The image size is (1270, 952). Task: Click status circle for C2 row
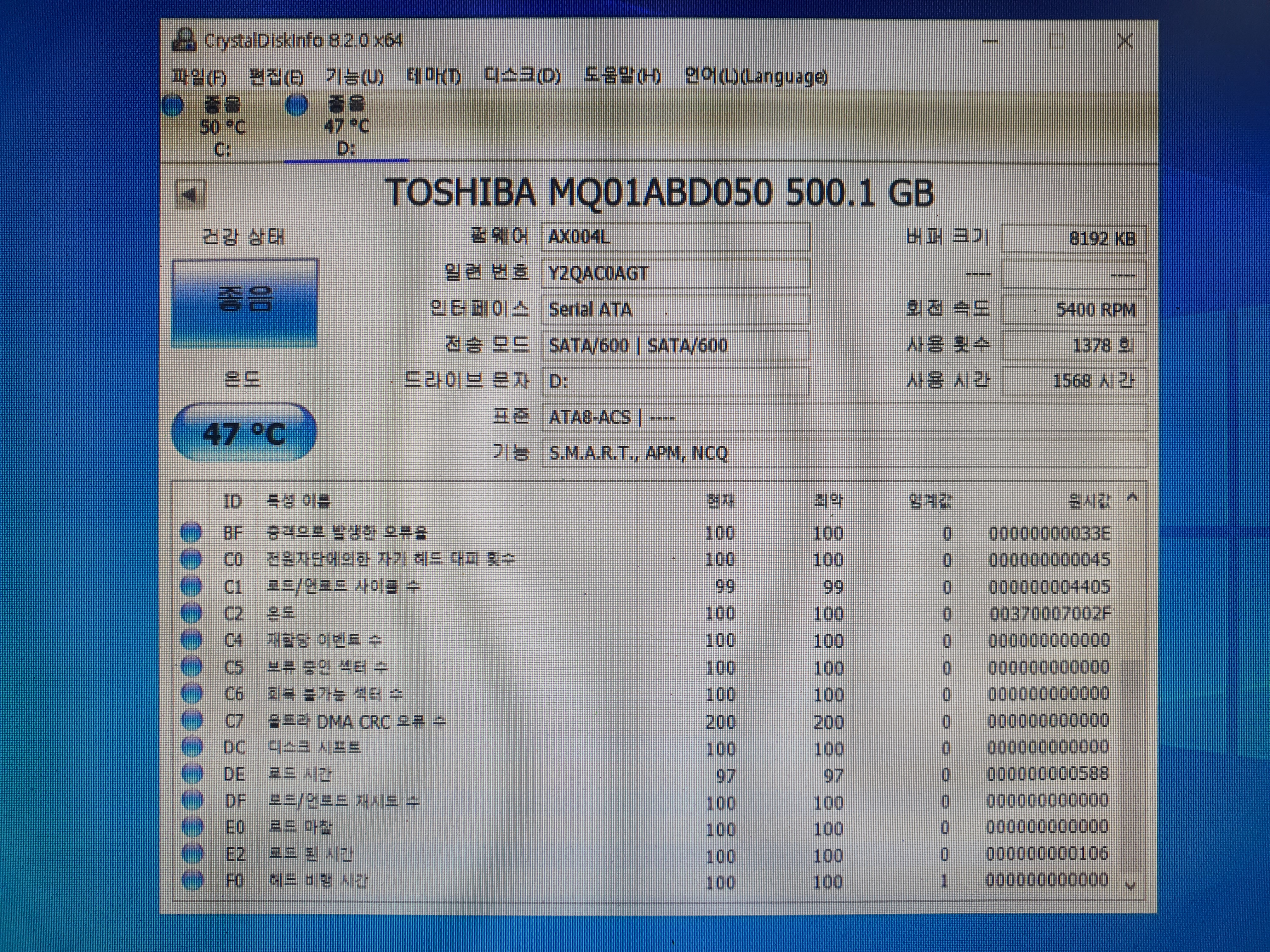191,613
